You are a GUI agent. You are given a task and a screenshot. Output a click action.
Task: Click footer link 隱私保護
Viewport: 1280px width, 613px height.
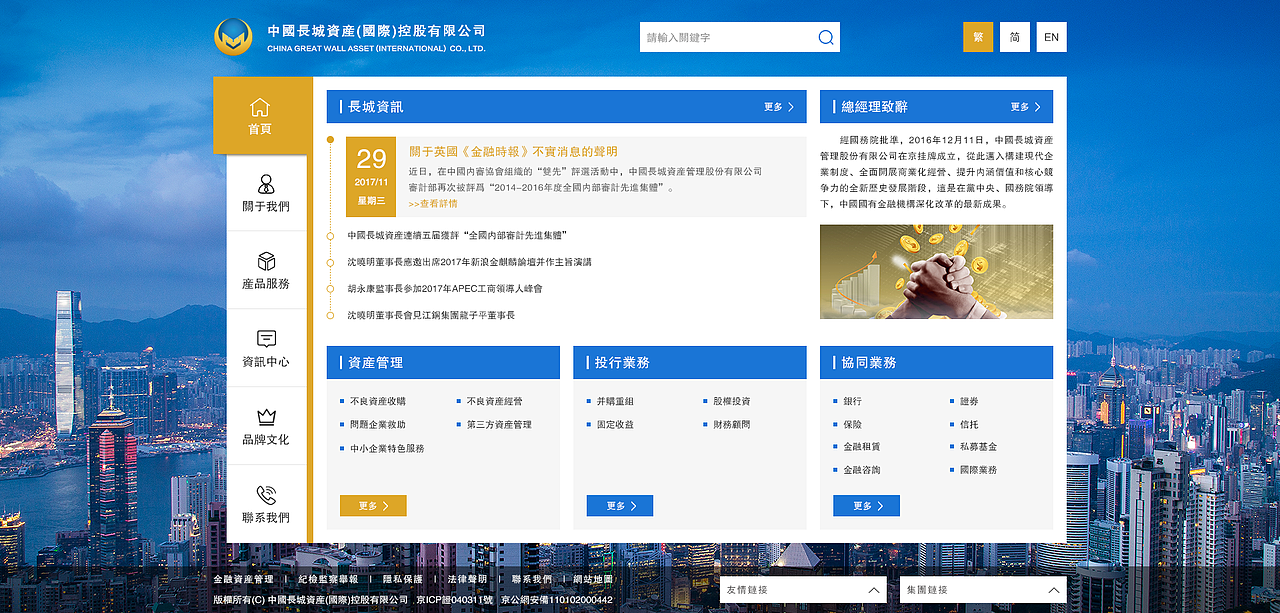[x=403, y=579]
